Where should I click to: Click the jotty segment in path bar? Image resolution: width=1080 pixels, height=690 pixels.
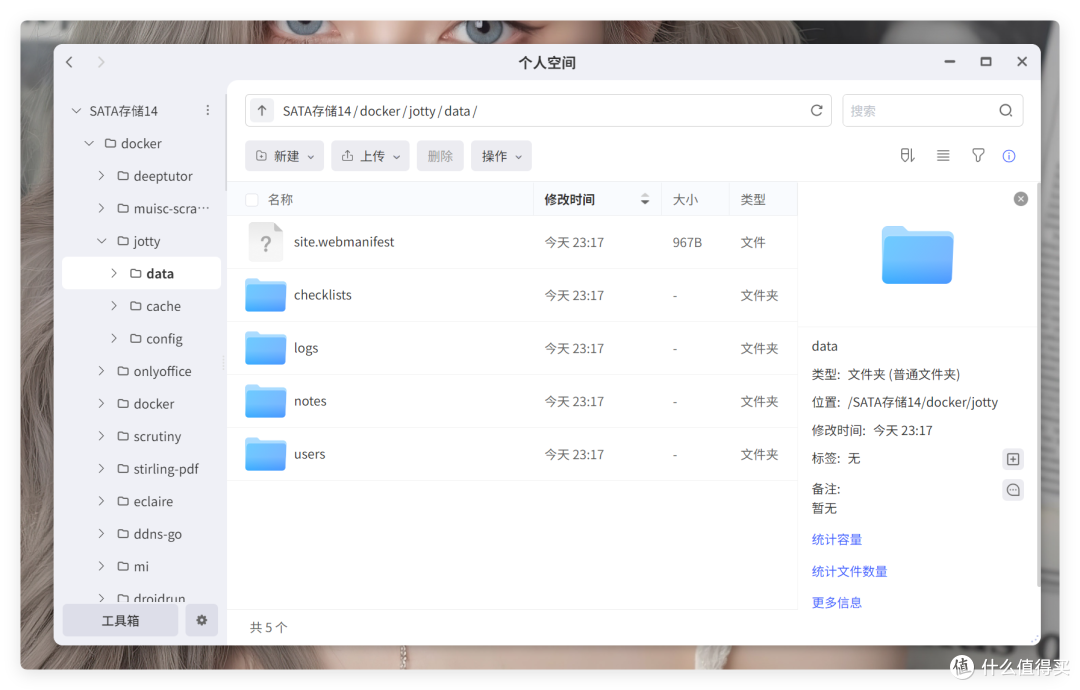click(422, 111)
